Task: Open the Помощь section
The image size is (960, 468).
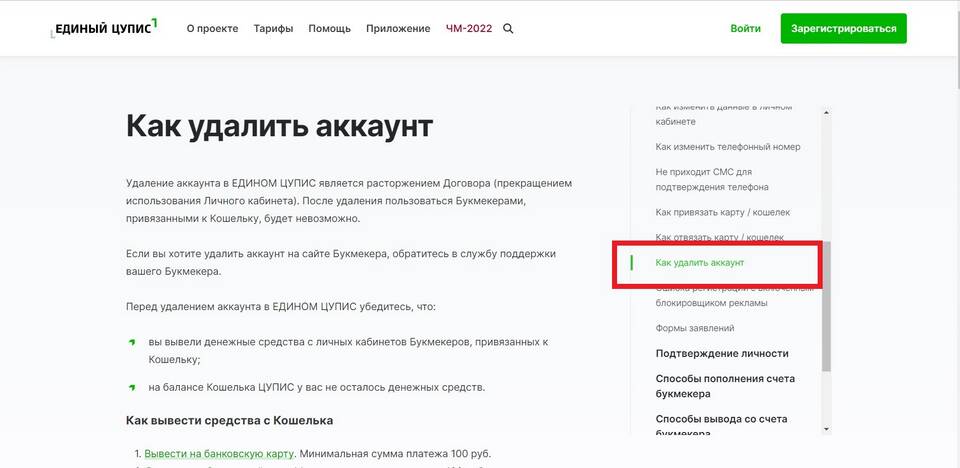Action: [x=329, y=29]
